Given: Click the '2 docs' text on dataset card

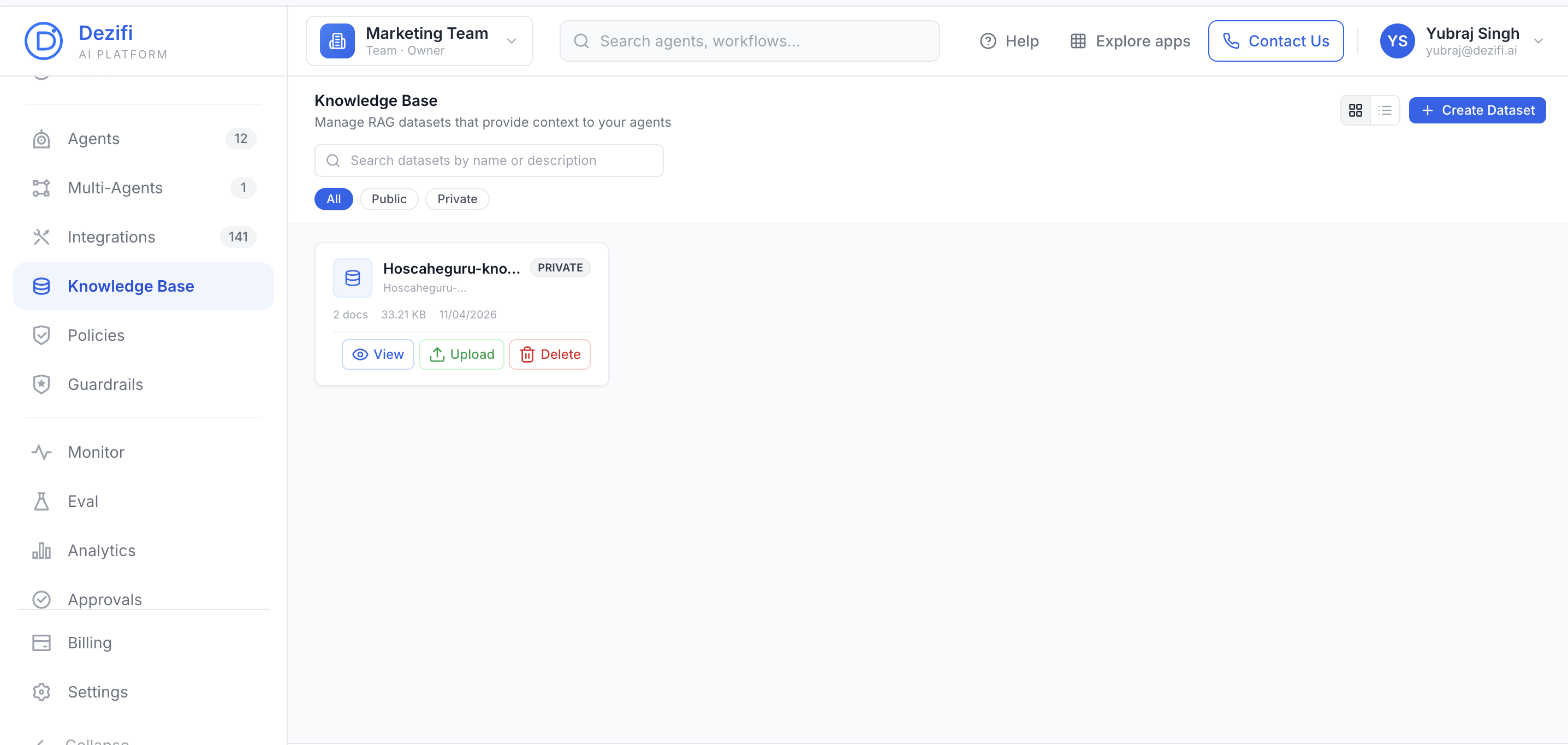Looking at the screenshot, I should tap(351, 315).
